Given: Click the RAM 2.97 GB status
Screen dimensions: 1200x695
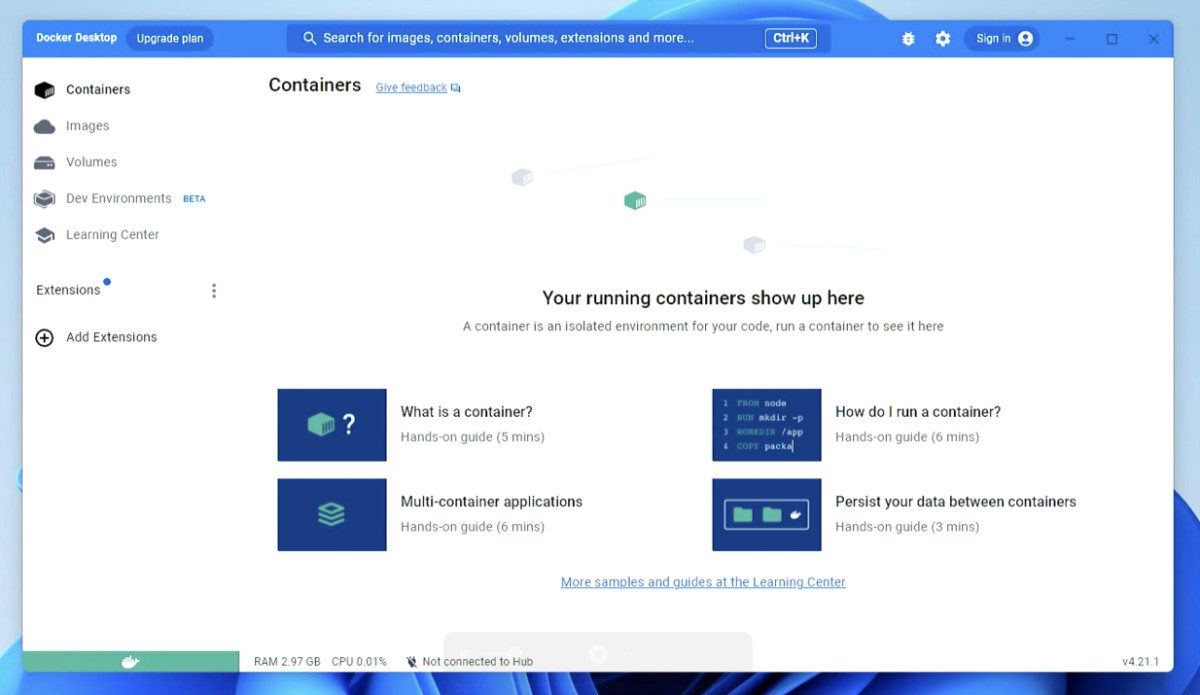Looking at the screenshot, I should pyautogui.click(x=287, y=662).
